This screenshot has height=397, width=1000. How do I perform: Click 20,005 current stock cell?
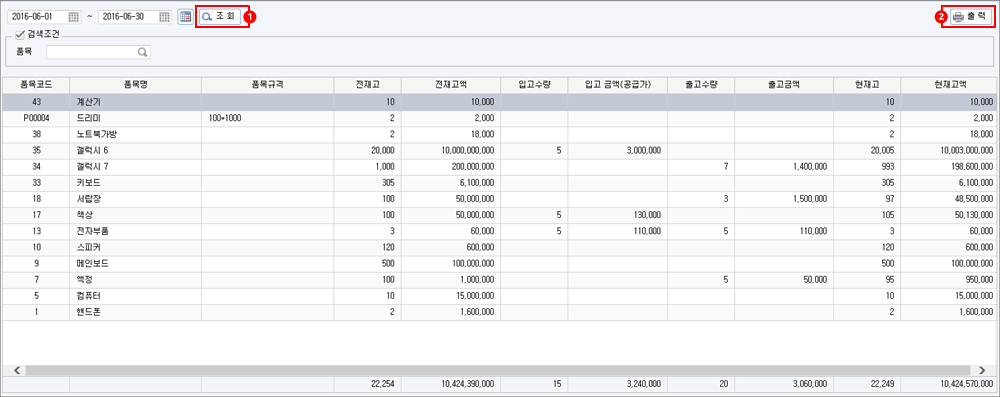[x=867, y=151]
